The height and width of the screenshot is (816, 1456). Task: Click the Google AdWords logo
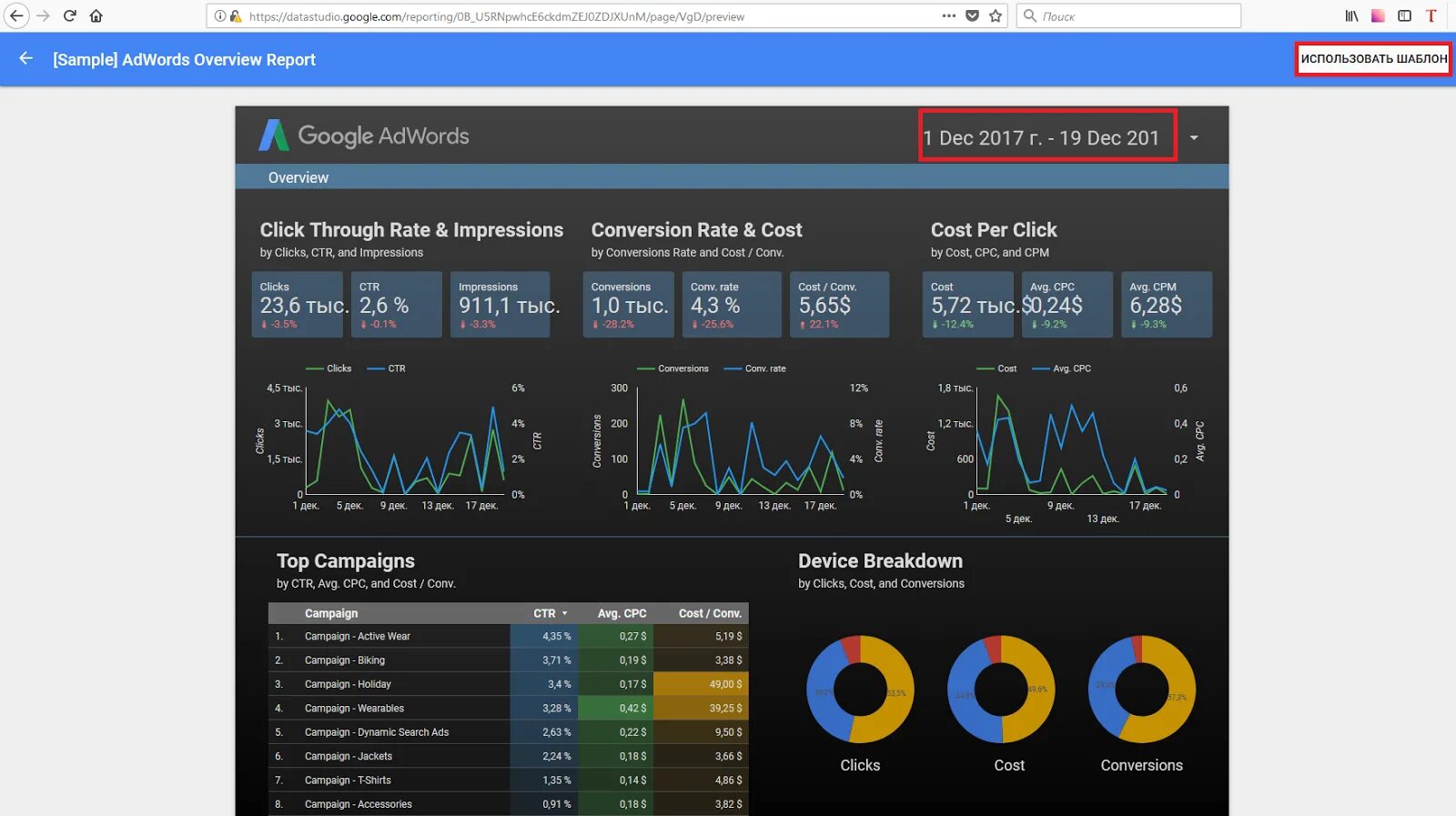tap(364, 136)
